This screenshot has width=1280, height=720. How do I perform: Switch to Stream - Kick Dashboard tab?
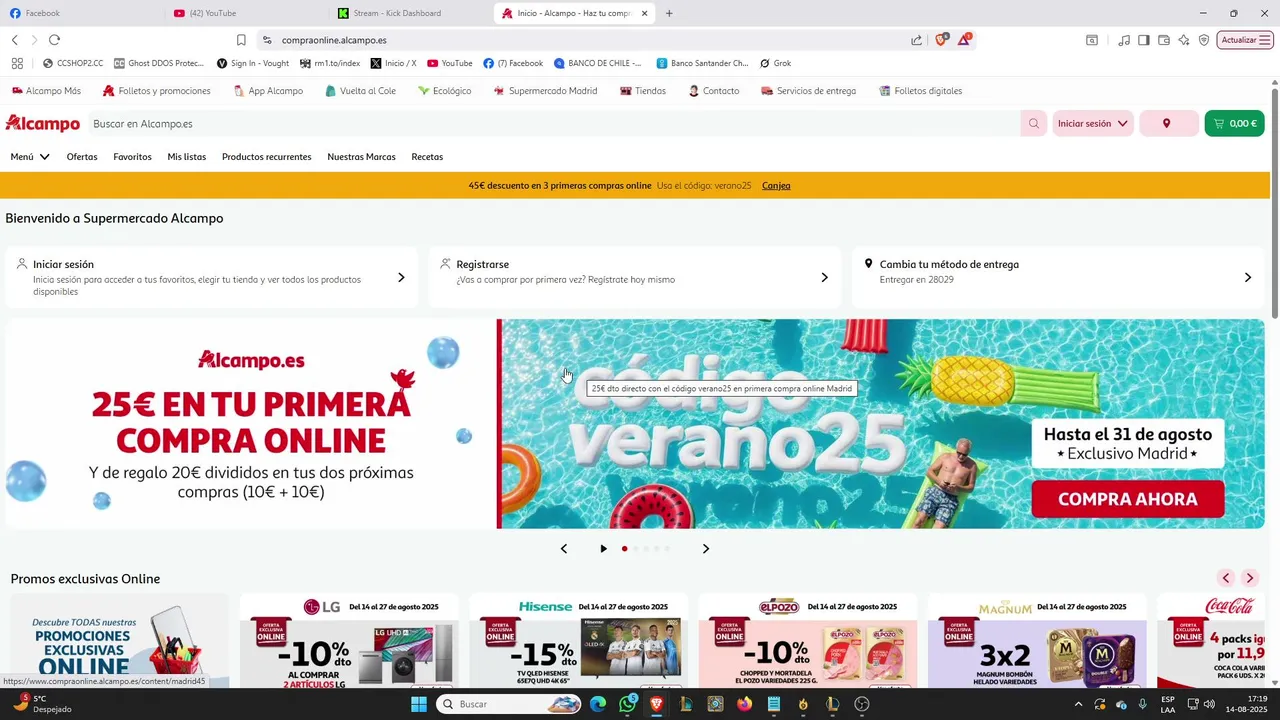[x=410, y=13]
